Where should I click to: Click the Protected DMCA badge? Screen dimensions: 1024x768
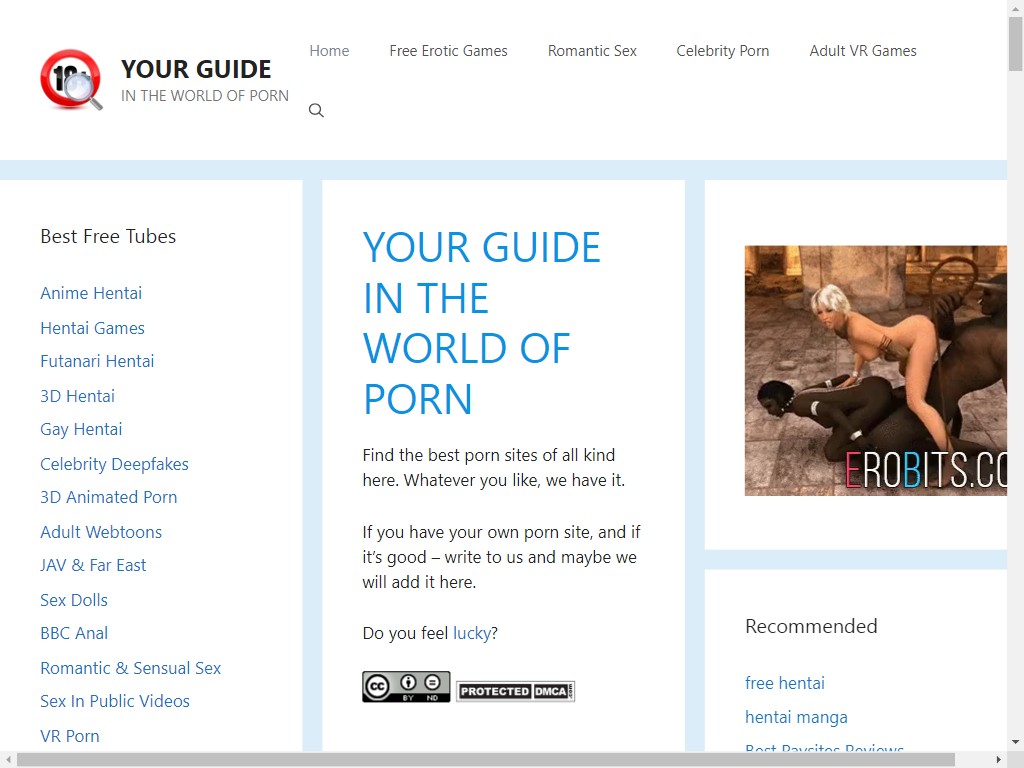[x=515, y=691]
